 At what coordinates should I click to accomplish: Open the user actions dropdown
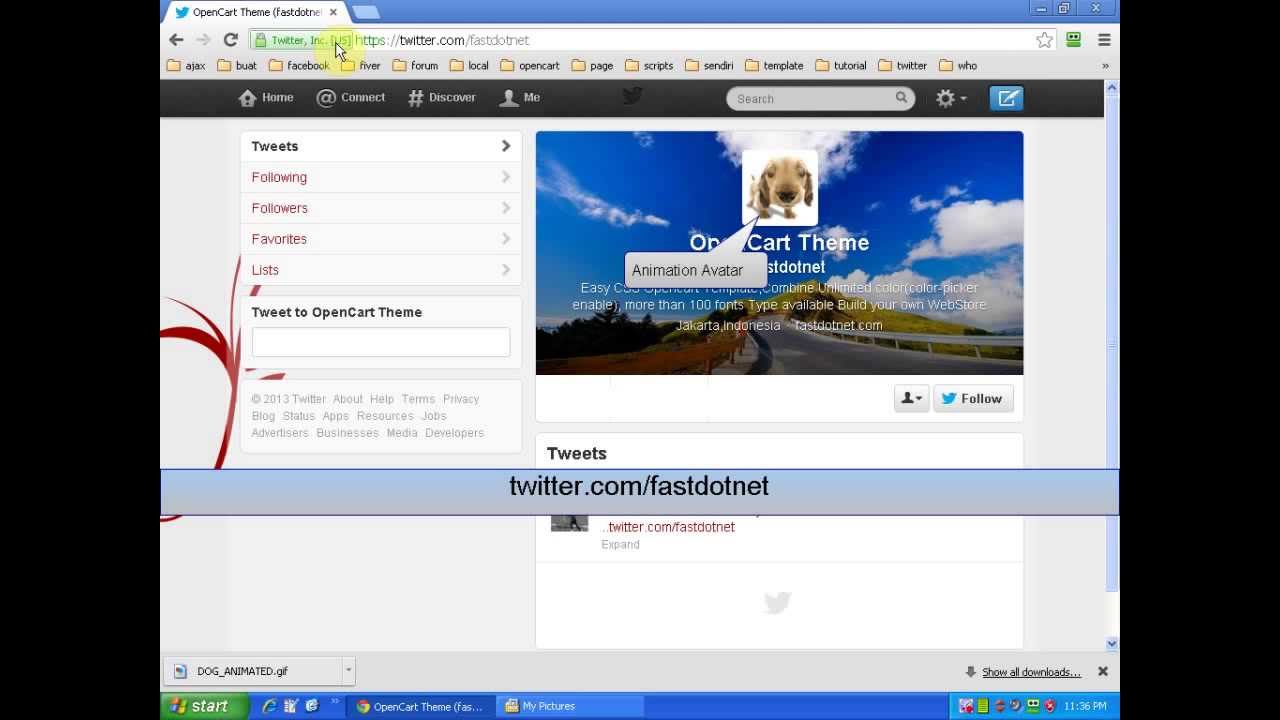pos(911,398)
